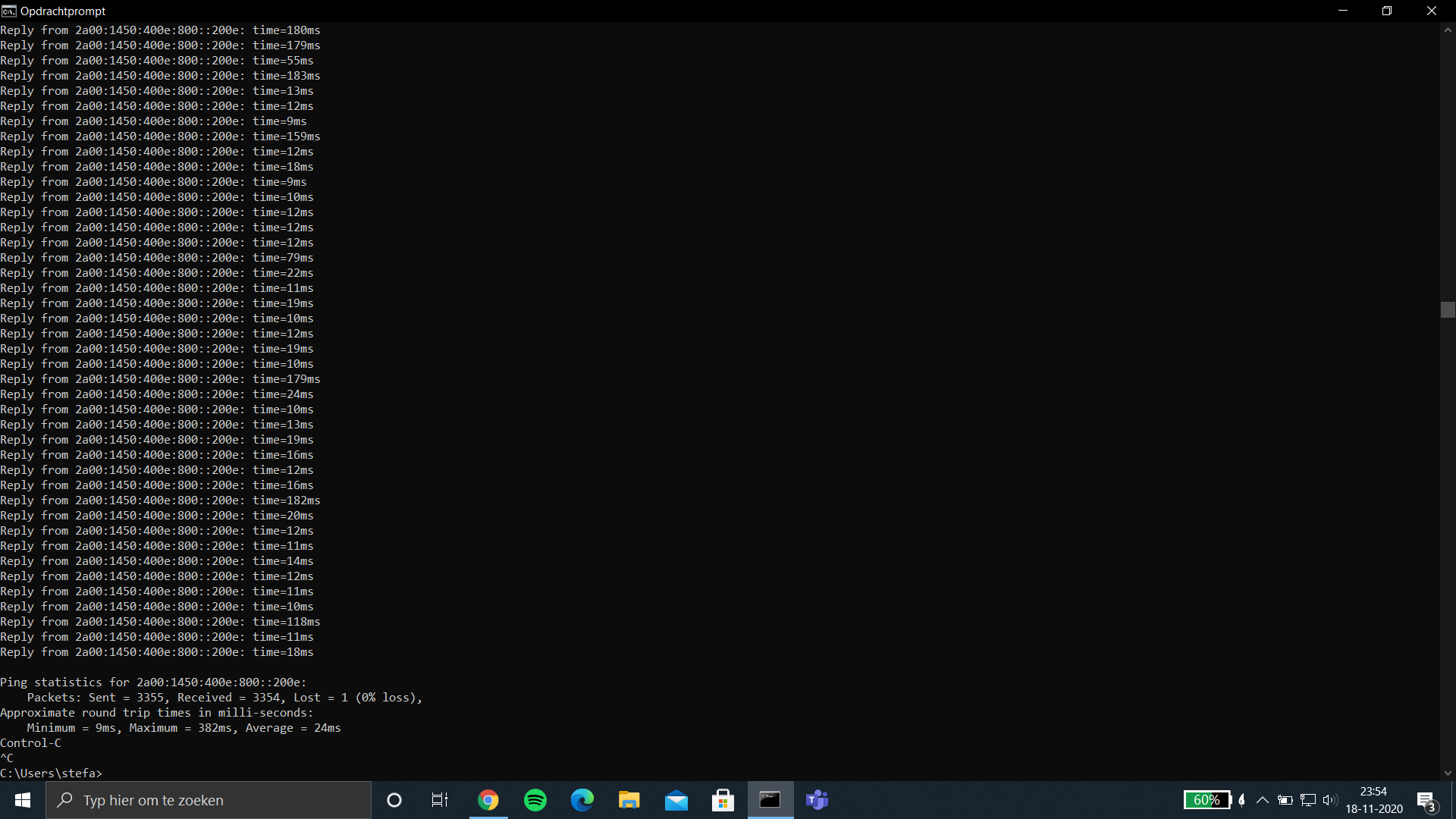Click the reply line with time=55ms
The height and width of the screenshot is (819, 1456).
click(x=157, y=61)
